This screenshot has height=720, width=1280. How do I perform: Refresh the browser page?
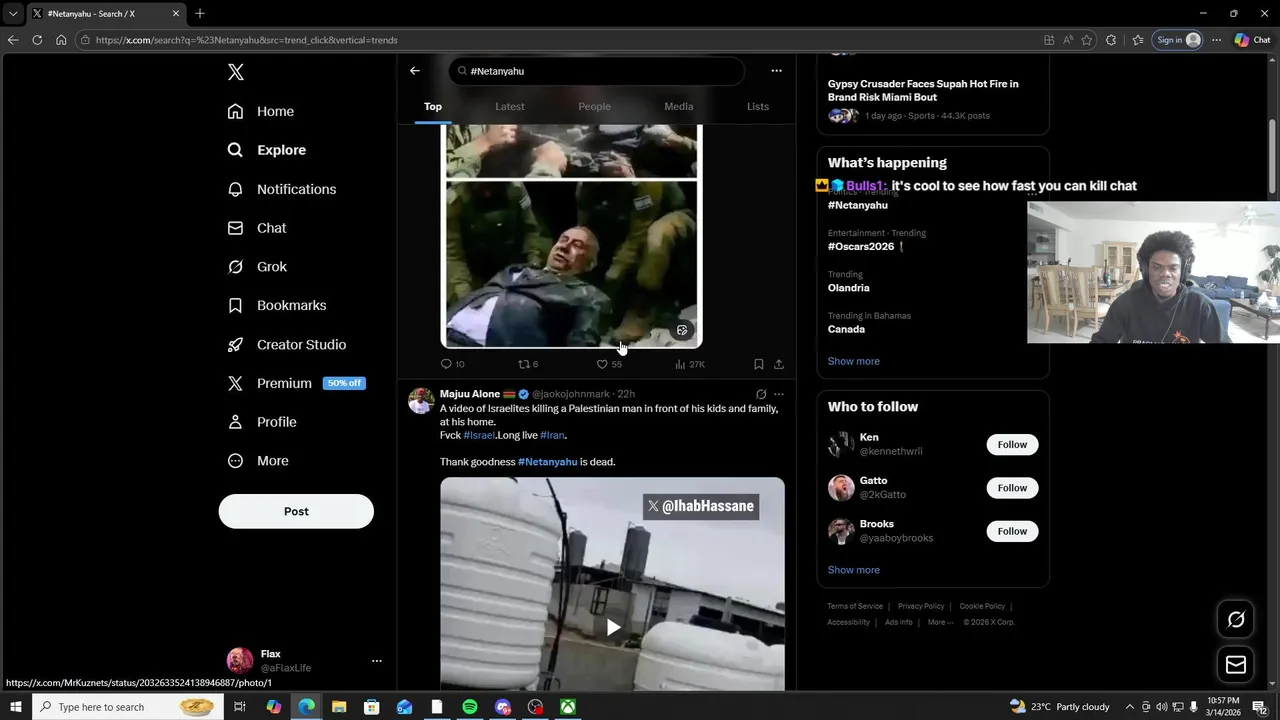pyautogui.click(x=37, y=40)
